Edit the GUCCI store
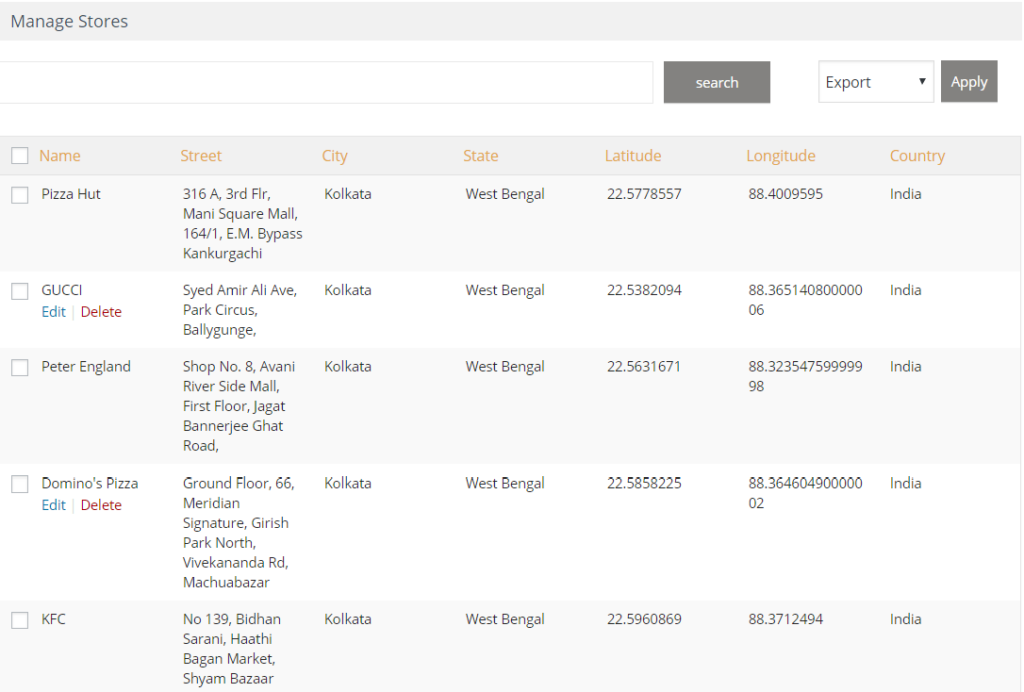 [x=54, y=312]
